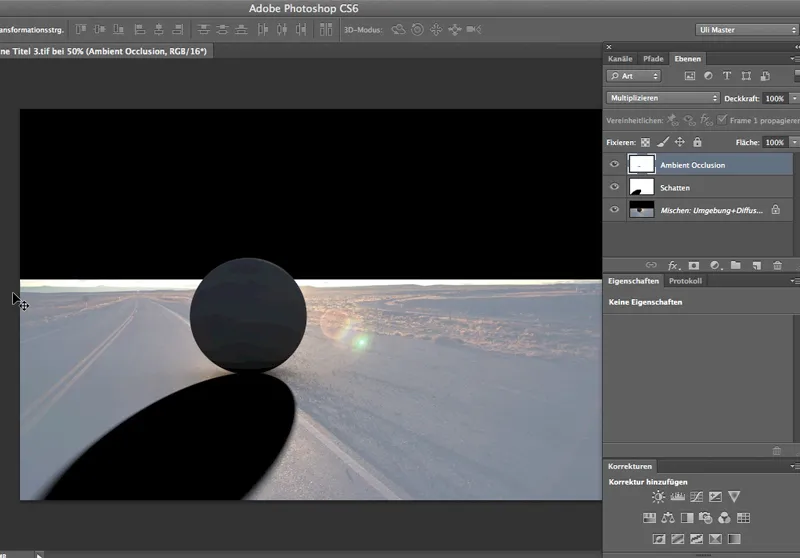Add a Levels adjustment from Korrekturen

[677, 497]
